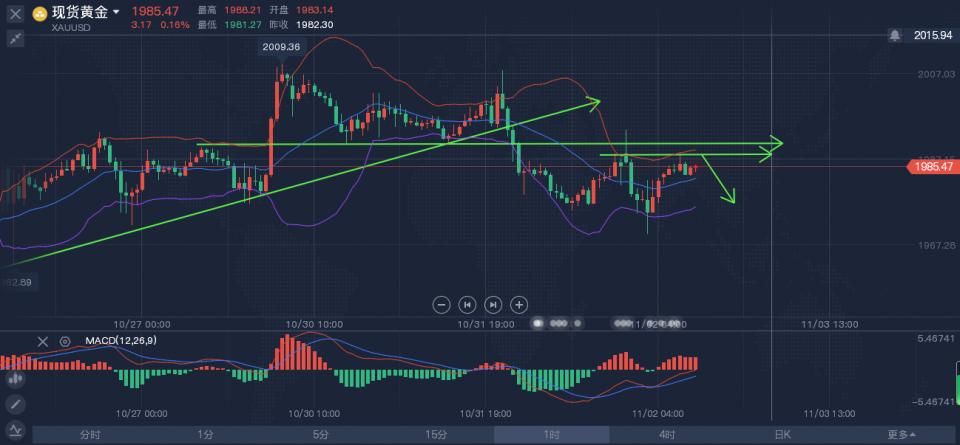Image resolution: width=960 pixels, height=445 pixels.
Task: Select the 4时 timeframe tab
Action: click(x=667, y=434)
